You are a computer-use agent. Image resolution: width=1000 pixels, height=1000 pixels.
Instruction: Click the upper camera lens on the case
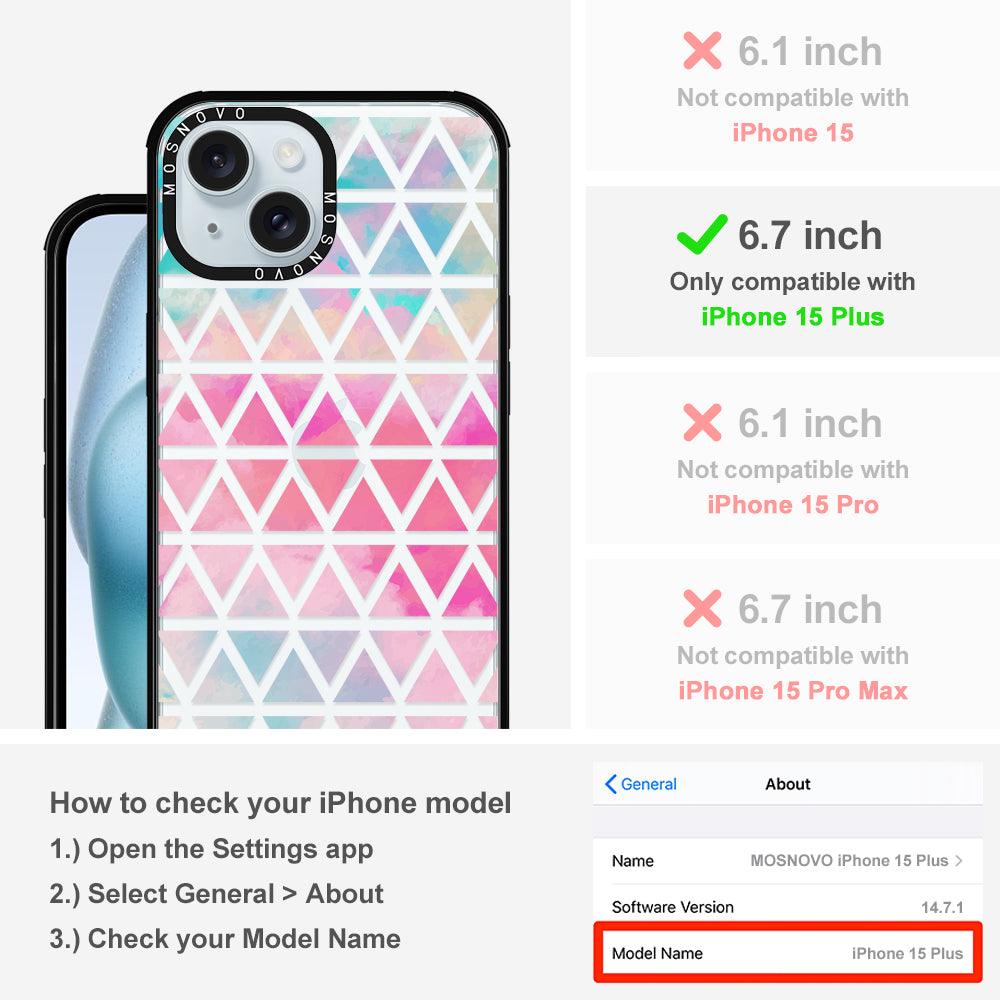click(218, 159)
